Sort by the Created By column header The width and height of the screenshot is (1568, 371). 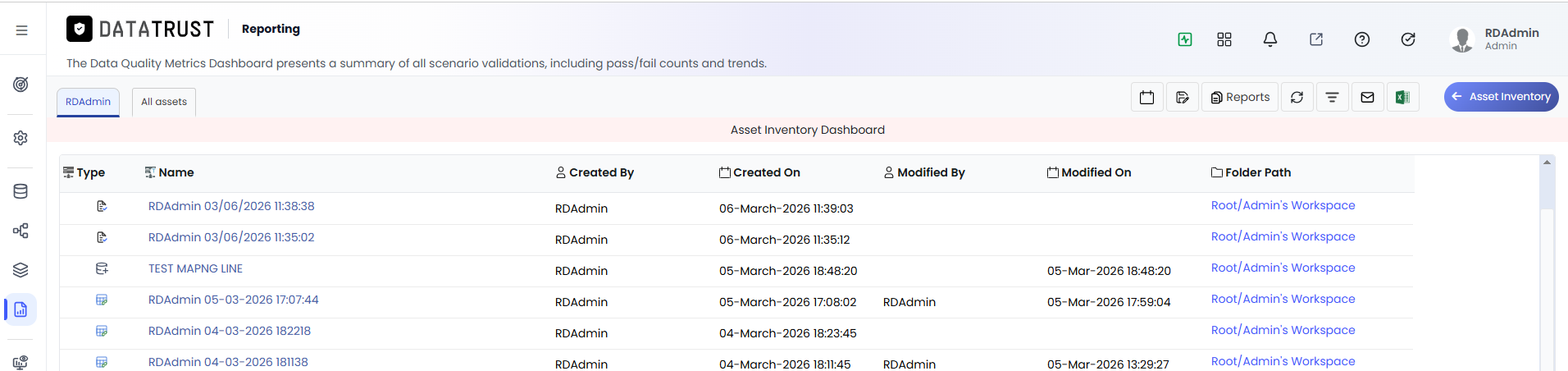[595, 172]
